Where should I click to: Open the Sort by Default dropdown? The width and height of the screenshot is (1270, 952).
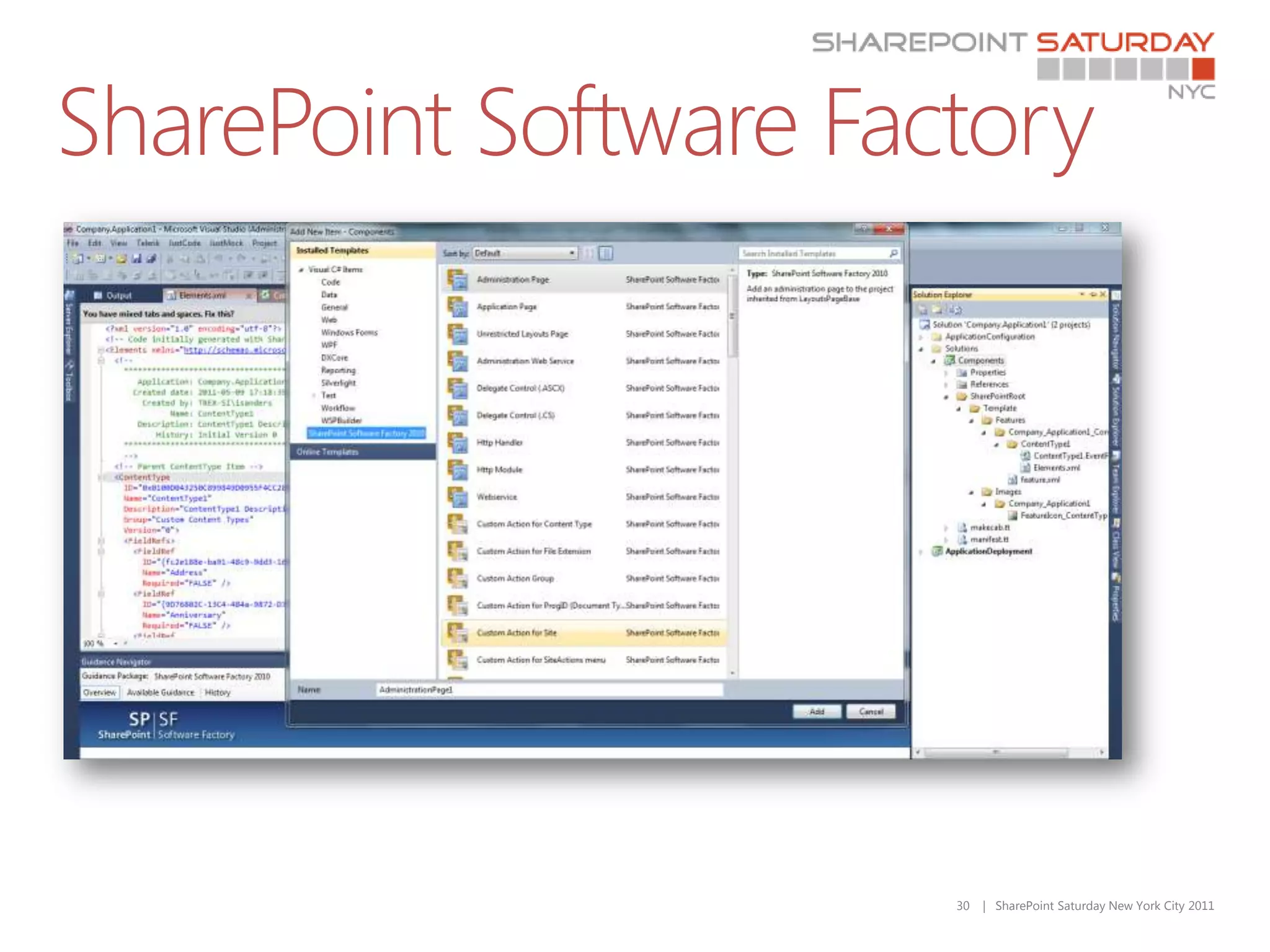point(525,253)
